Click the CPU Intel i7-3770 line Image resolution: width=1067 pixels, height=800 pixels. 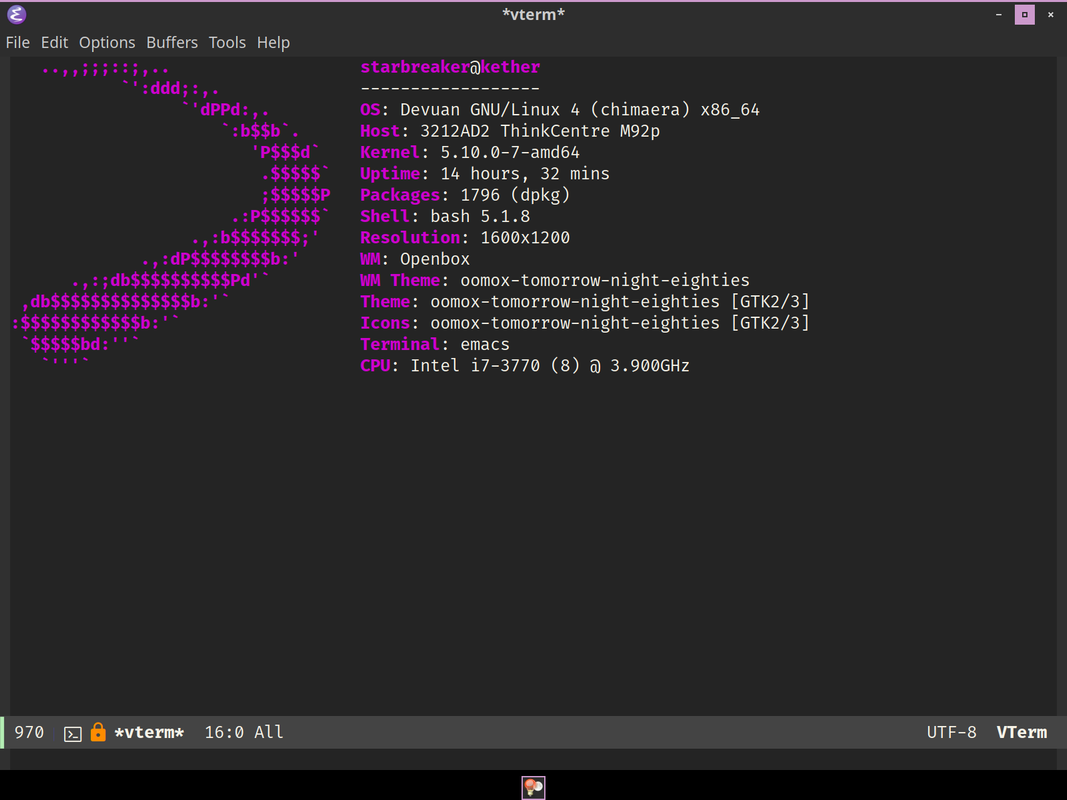pyautogui.click(x=525, y=366)
